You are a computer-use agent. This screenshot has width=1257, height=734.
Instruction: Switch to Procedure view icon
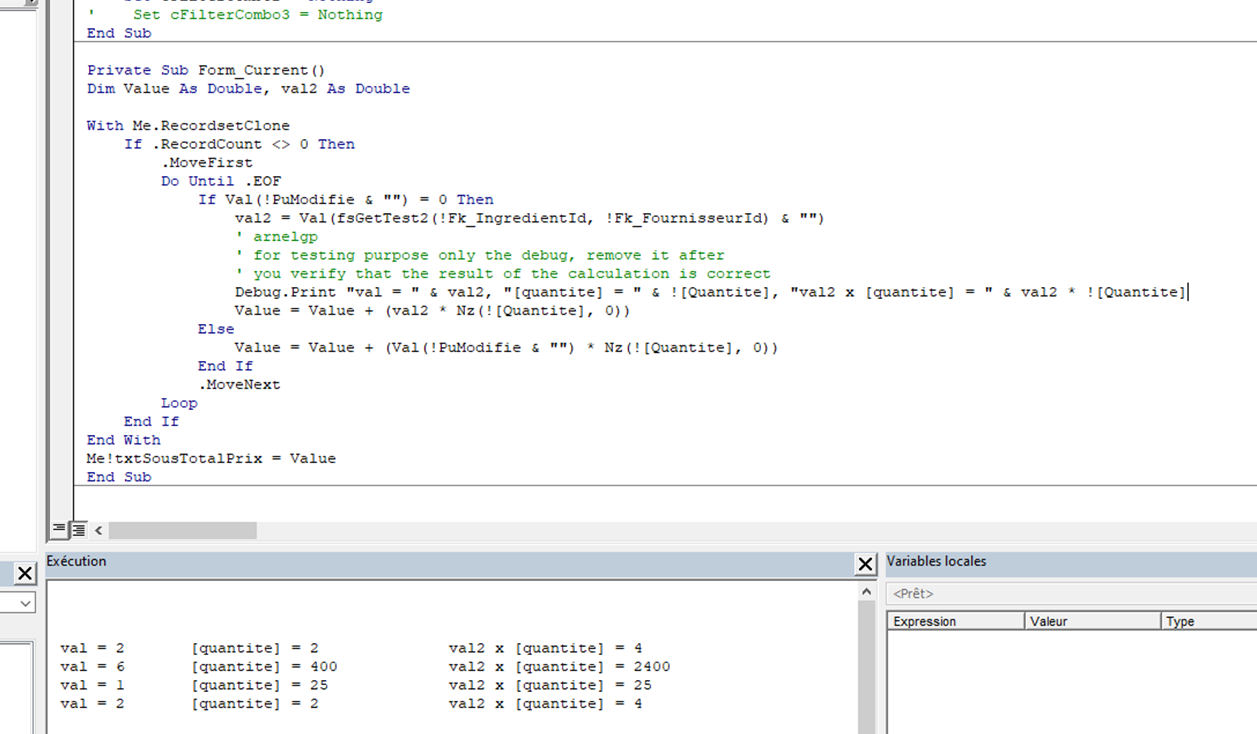click(59, 530)
